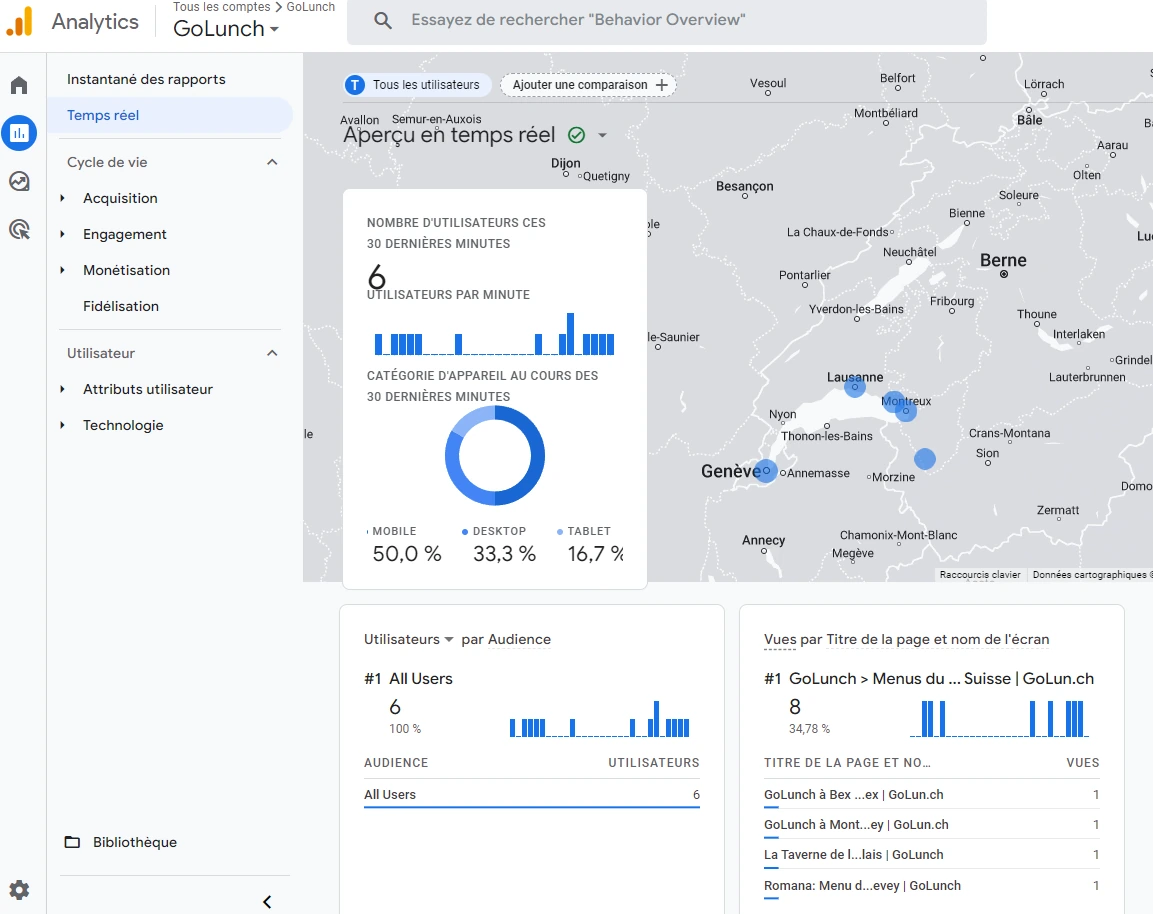The height and width of the screenshot is (914, 1153).
Task: Click the Google Analytics logo
Action: 20,21
